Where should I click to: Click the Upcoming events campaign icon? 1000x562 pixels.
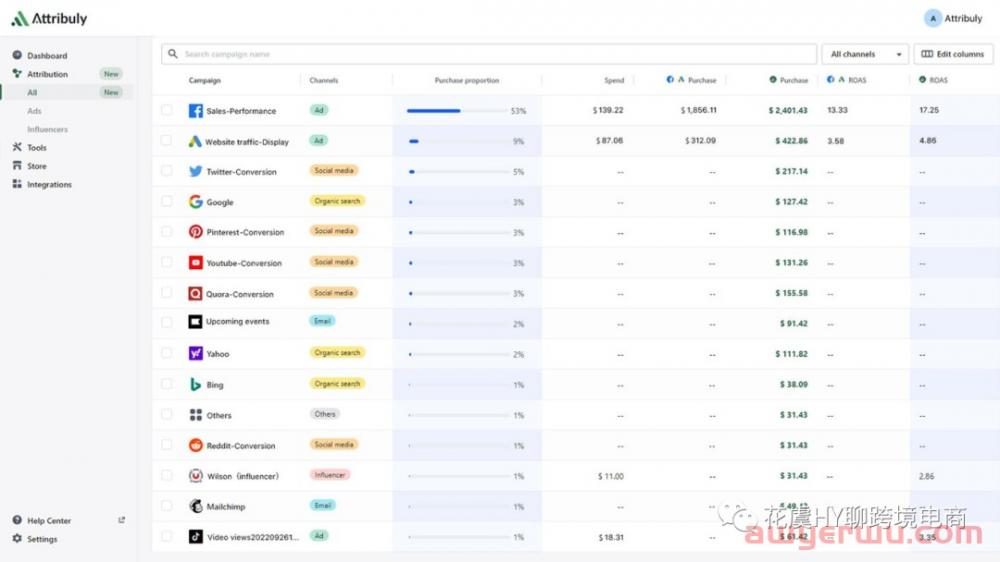195,322
